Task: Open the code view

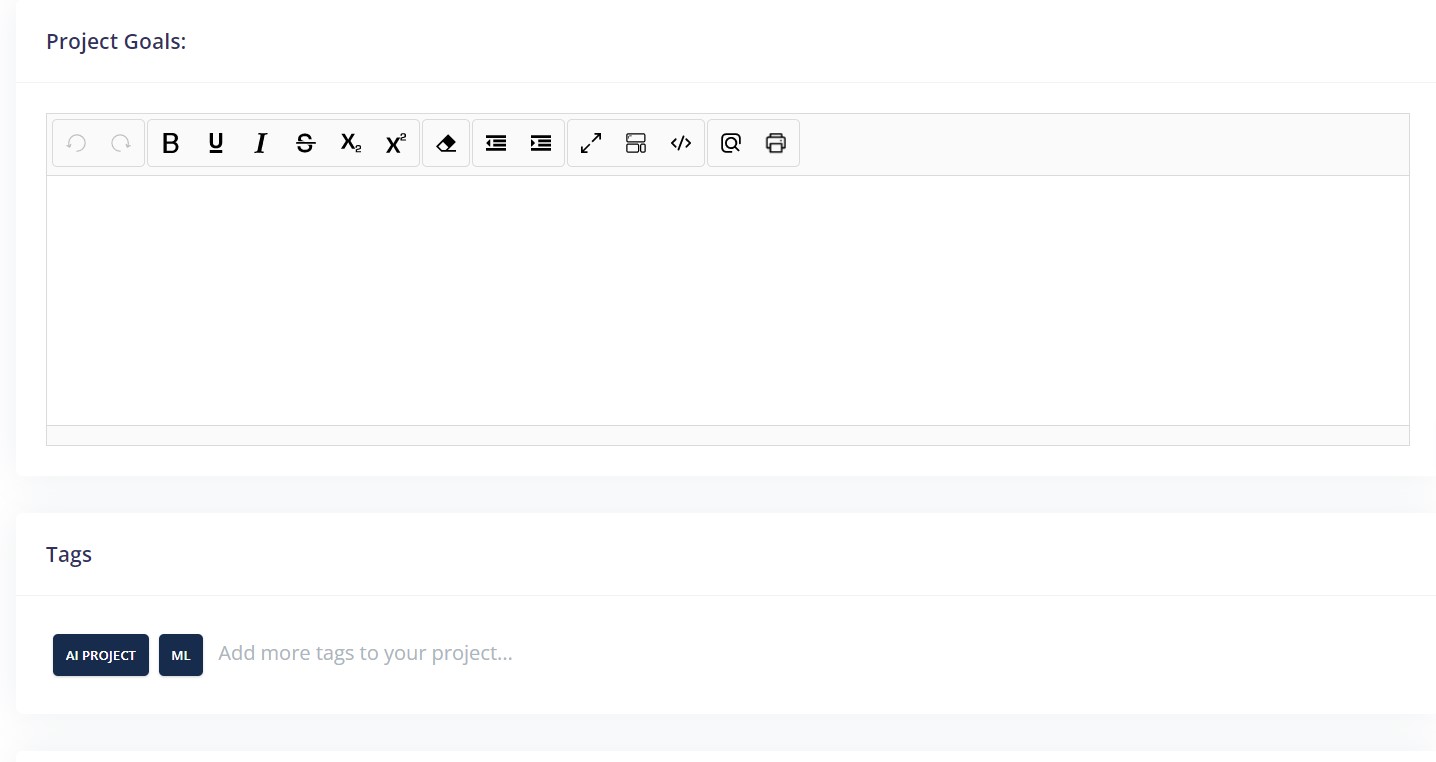Action: 681,143
